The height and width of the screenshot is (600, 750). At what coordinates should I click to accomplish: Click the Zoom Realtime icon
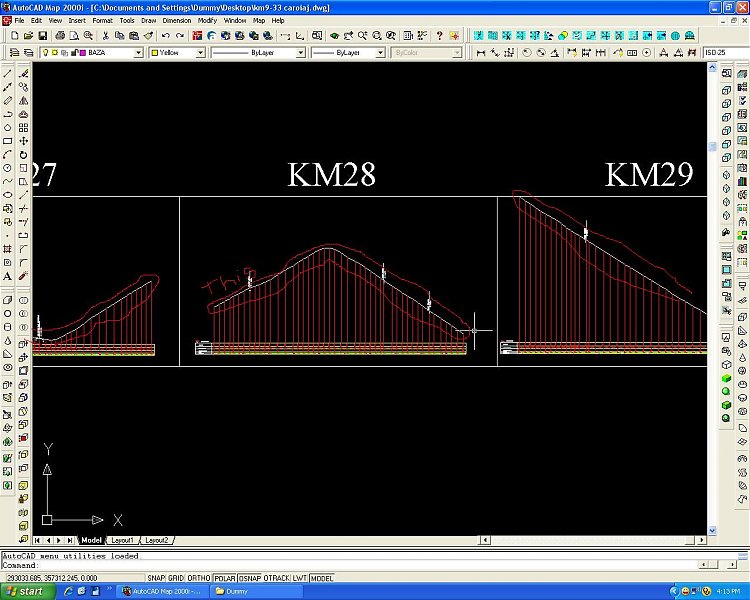coord(363,35)
